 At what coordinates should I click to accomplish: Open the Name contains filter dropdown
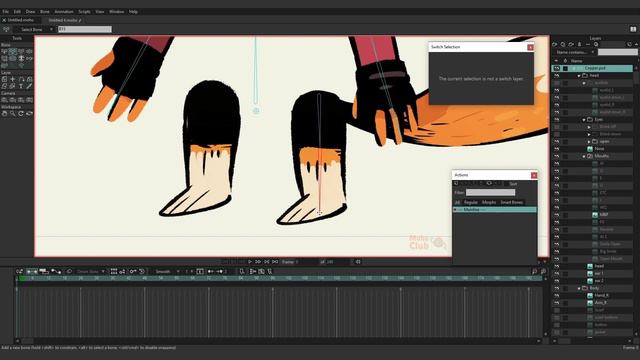pos(575,52)
